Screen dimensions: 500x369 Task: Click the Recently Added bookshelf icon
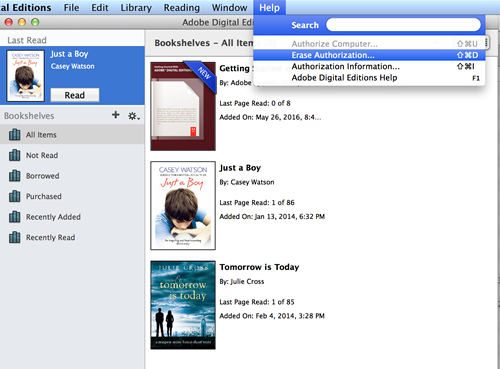point(14,217)
